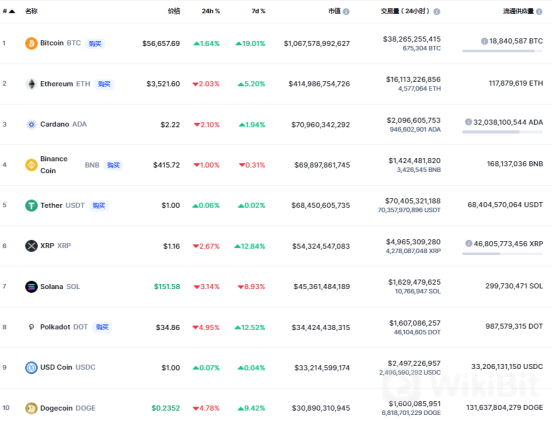Open the Binance Coin page link
This screenshot has height=421, width=554.
coord(54,165)
